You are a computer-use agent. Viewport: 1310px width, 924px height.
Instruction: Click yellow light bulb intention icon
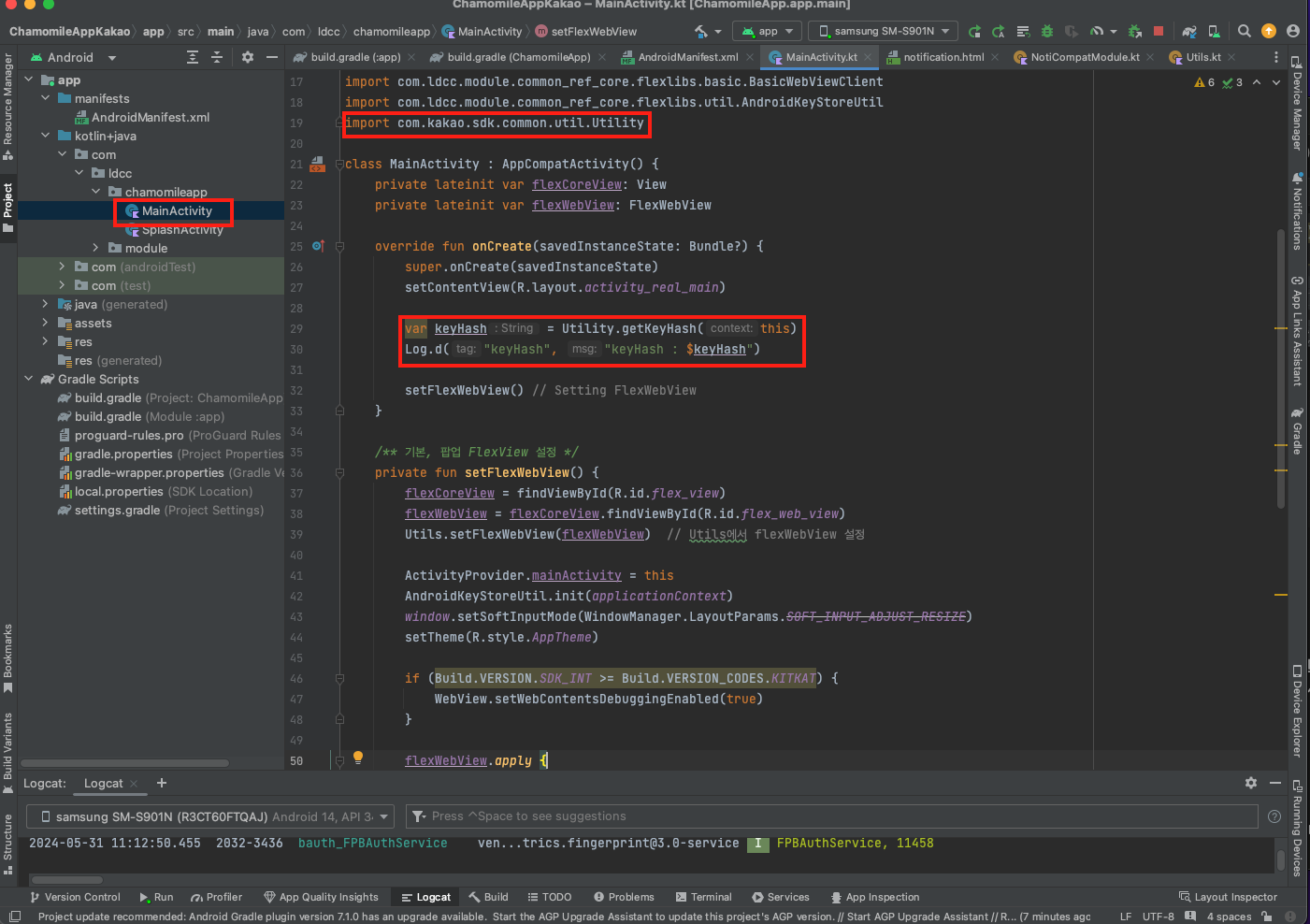357,758
